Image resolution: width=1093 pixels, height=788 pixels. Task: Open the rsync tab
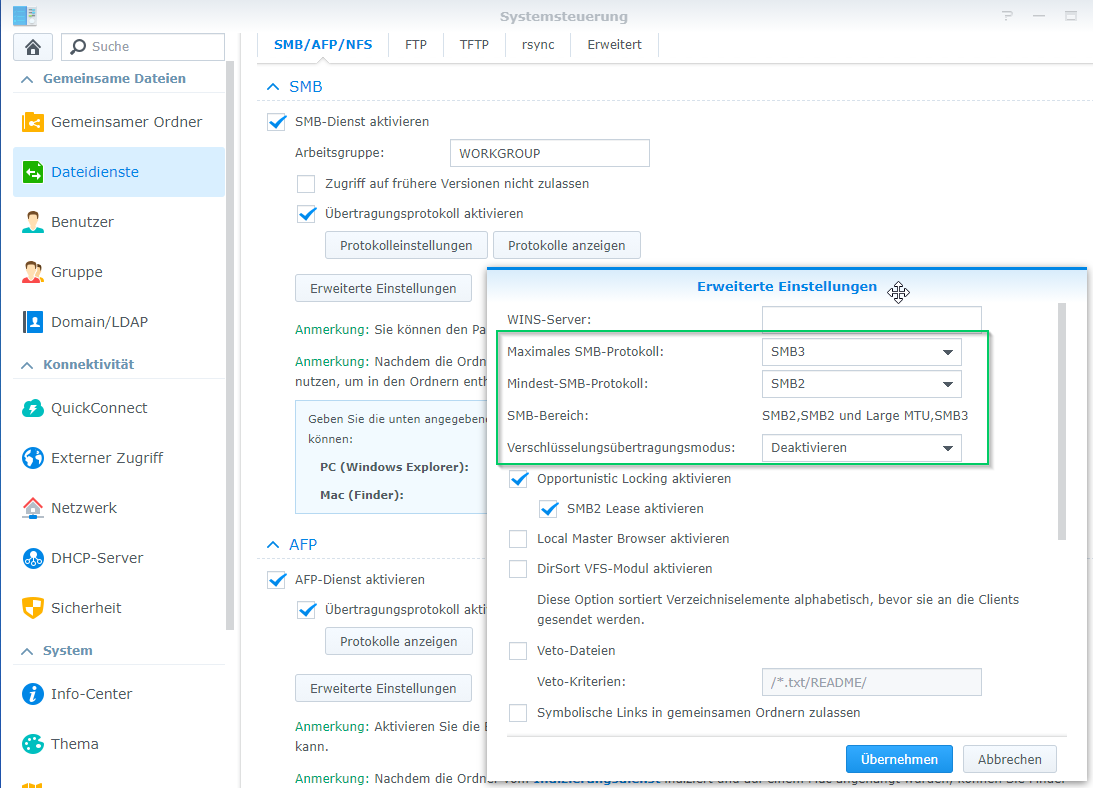(x=538, y=45)
